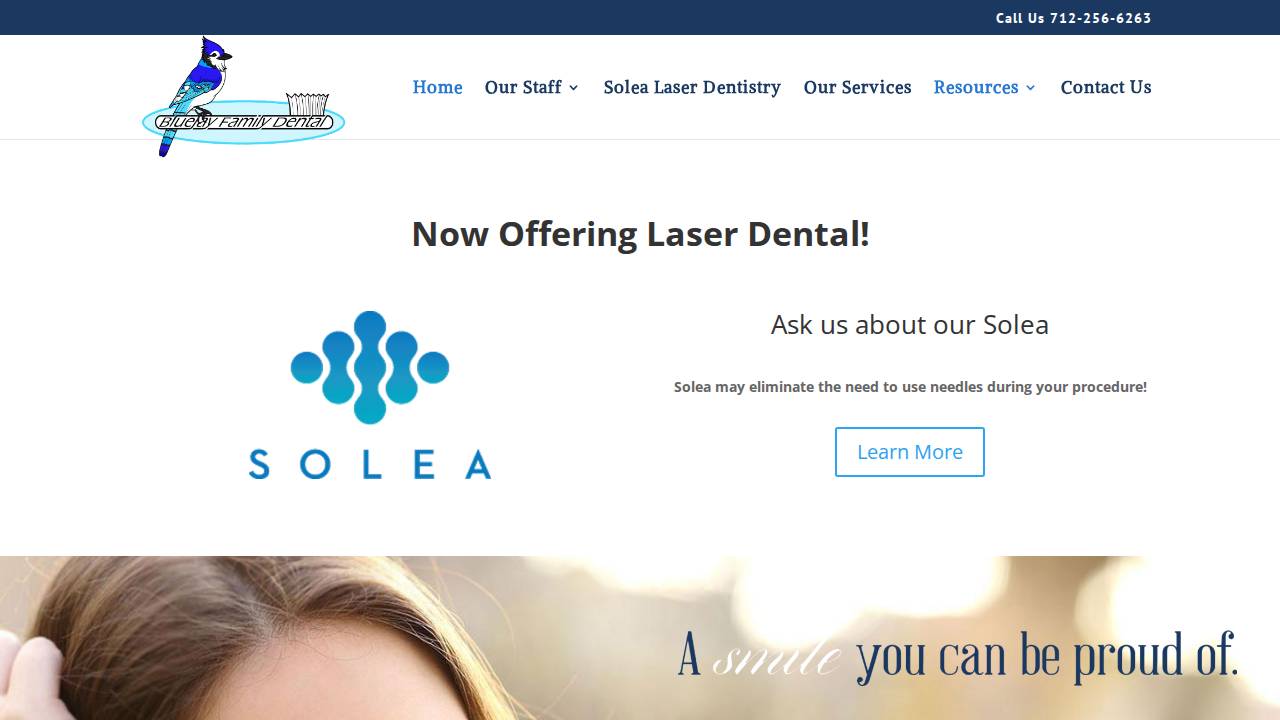Click the toothbrush graphic in the logo
1280x720 pixels.
[307, 104]
